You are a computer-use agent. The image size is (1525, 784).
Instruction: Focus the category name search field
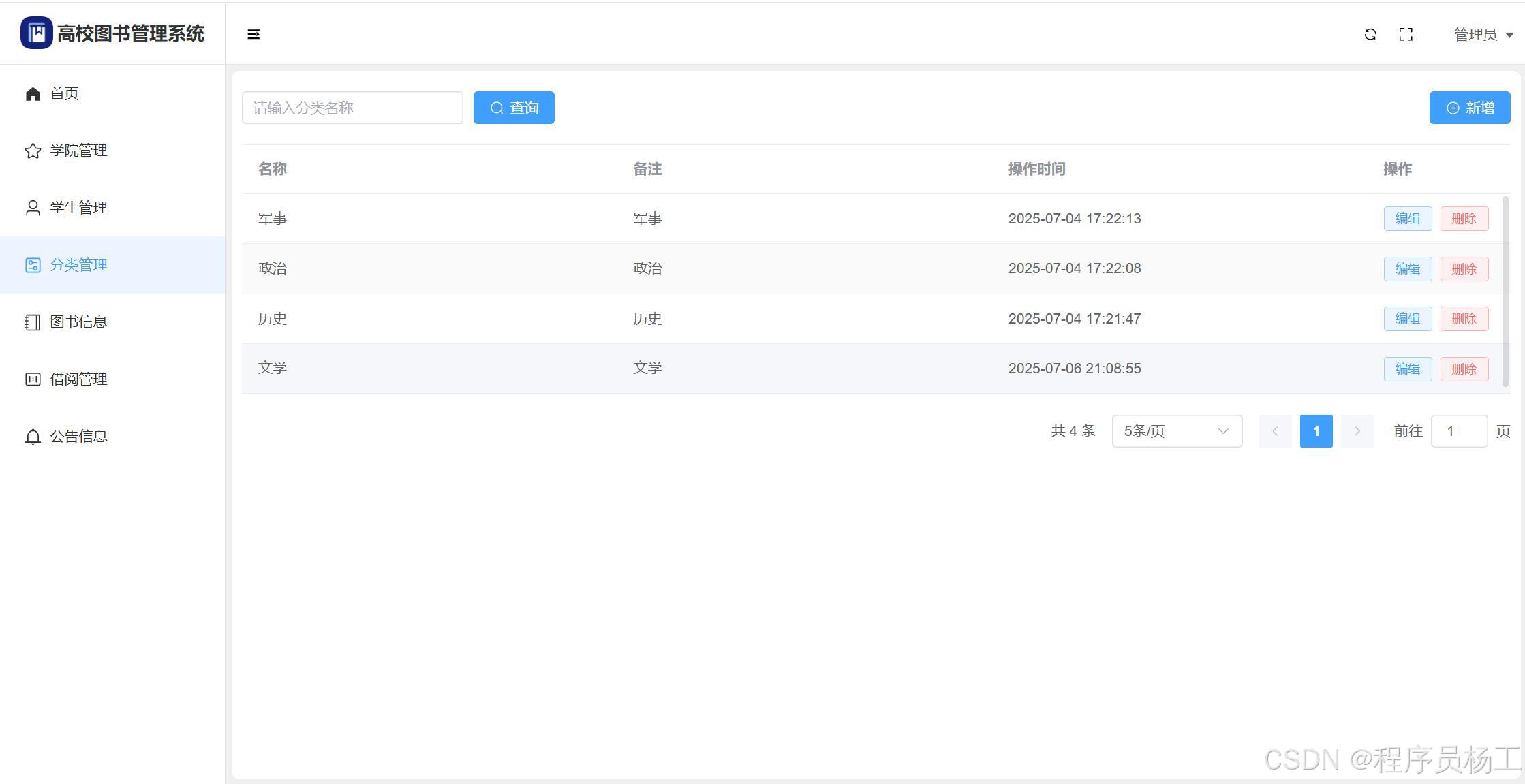(352, 108)
